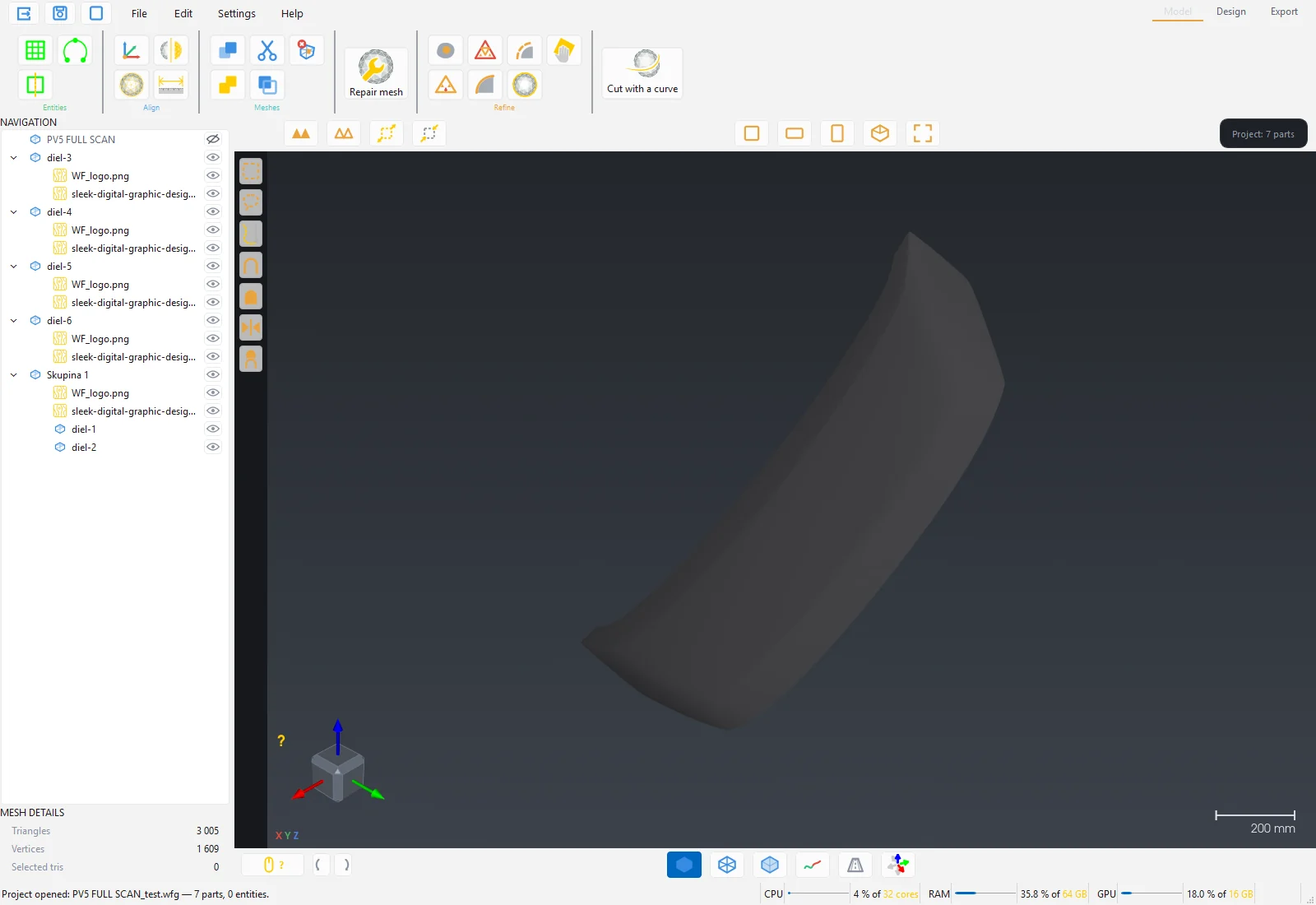Click the RAM usage bar
1316x905 pixels.
click(985, 893)
